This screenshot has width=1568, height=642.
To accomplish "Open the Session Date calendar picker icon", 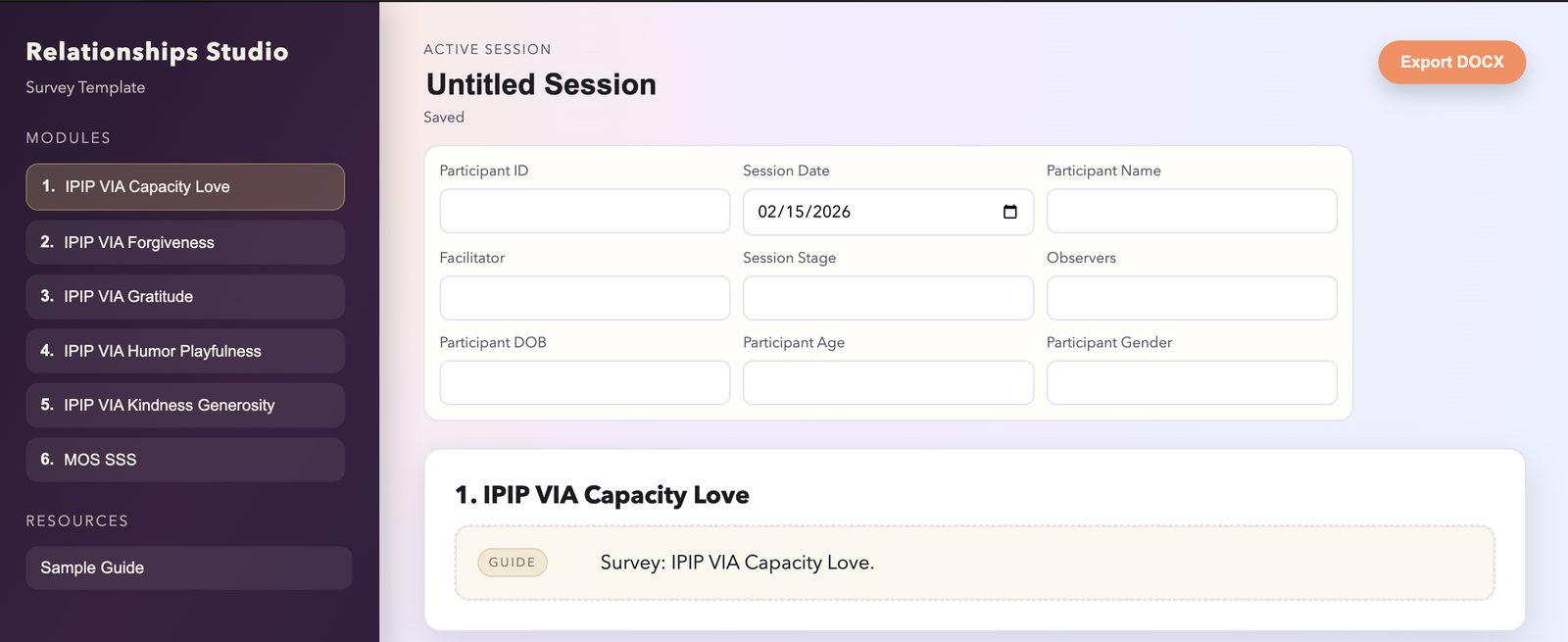I will [x=1009, y=212].
